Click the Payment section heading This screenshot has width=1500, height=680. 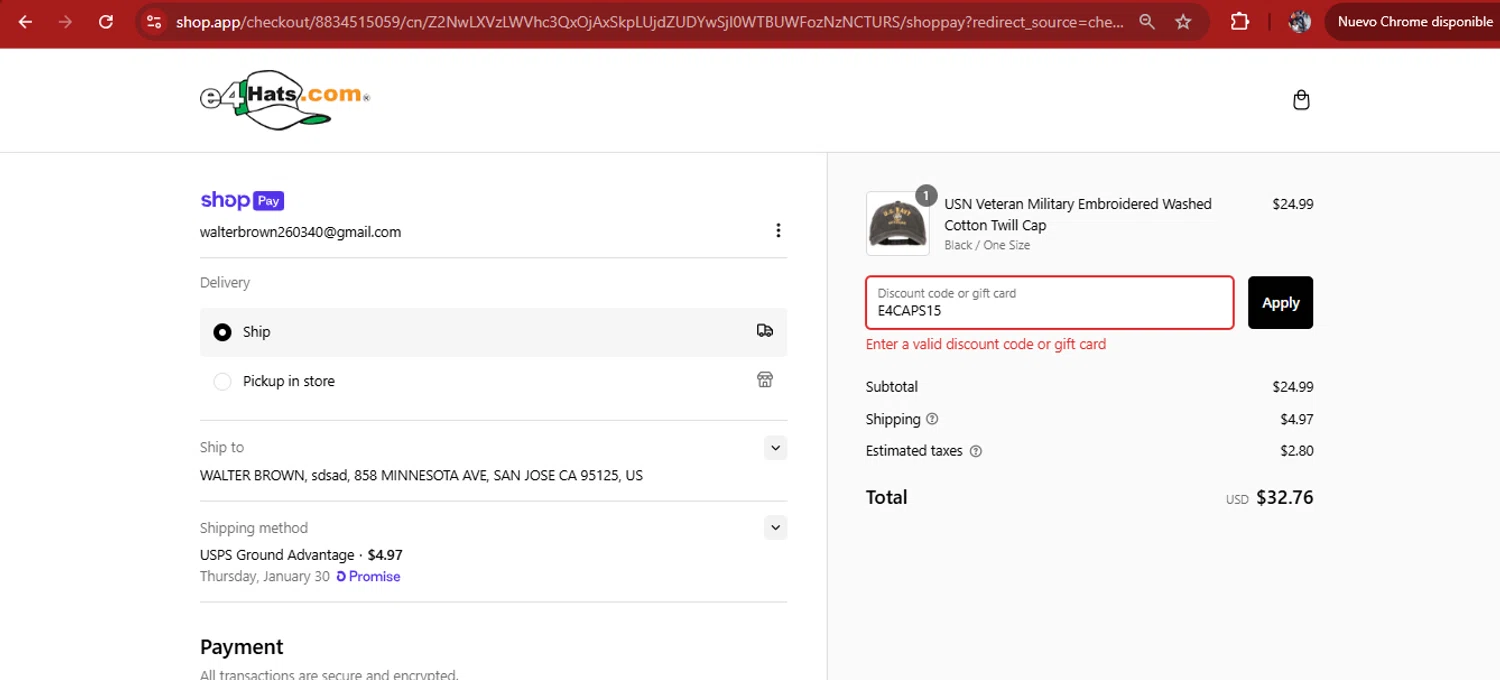click(242, 646)
